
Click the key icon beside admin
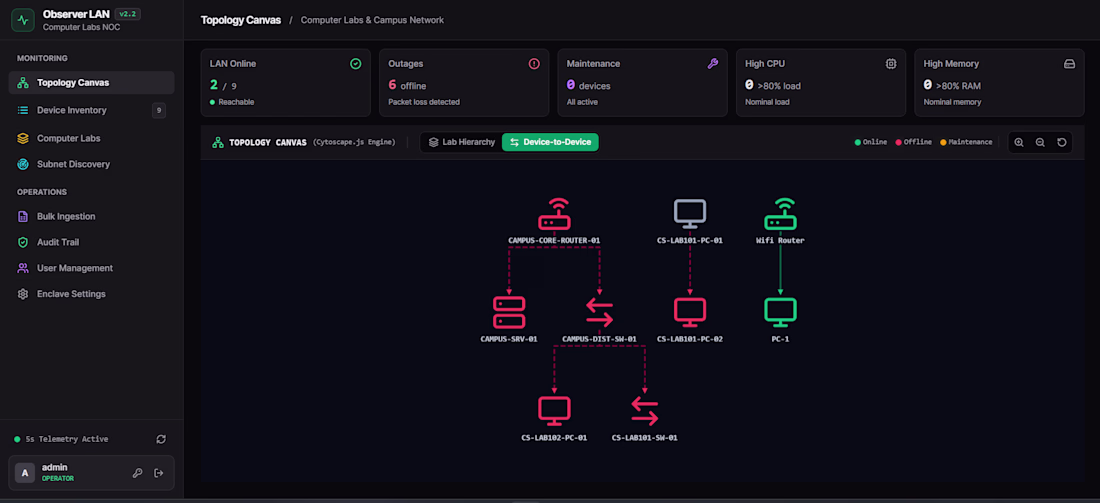(x=138, y=473)
